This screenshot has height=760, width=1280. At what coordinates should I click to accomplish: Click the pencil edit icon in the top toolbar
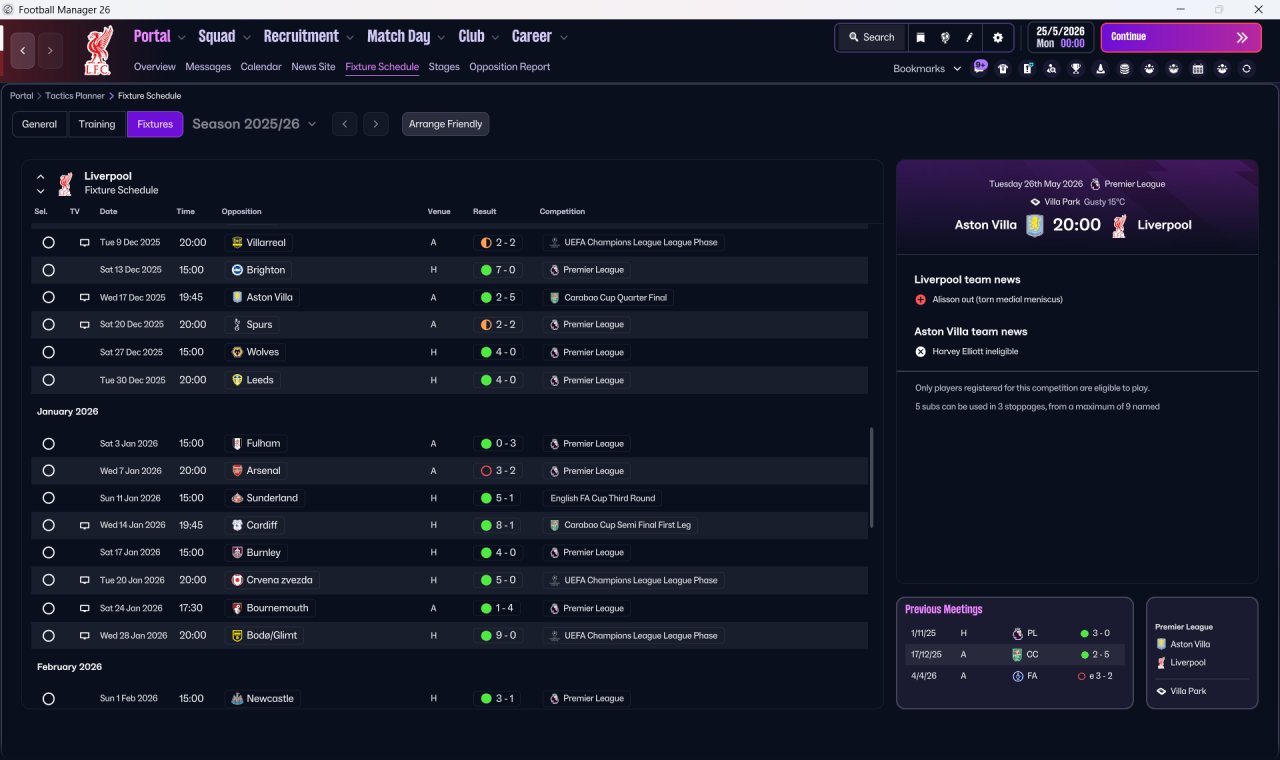coord(969,38)
